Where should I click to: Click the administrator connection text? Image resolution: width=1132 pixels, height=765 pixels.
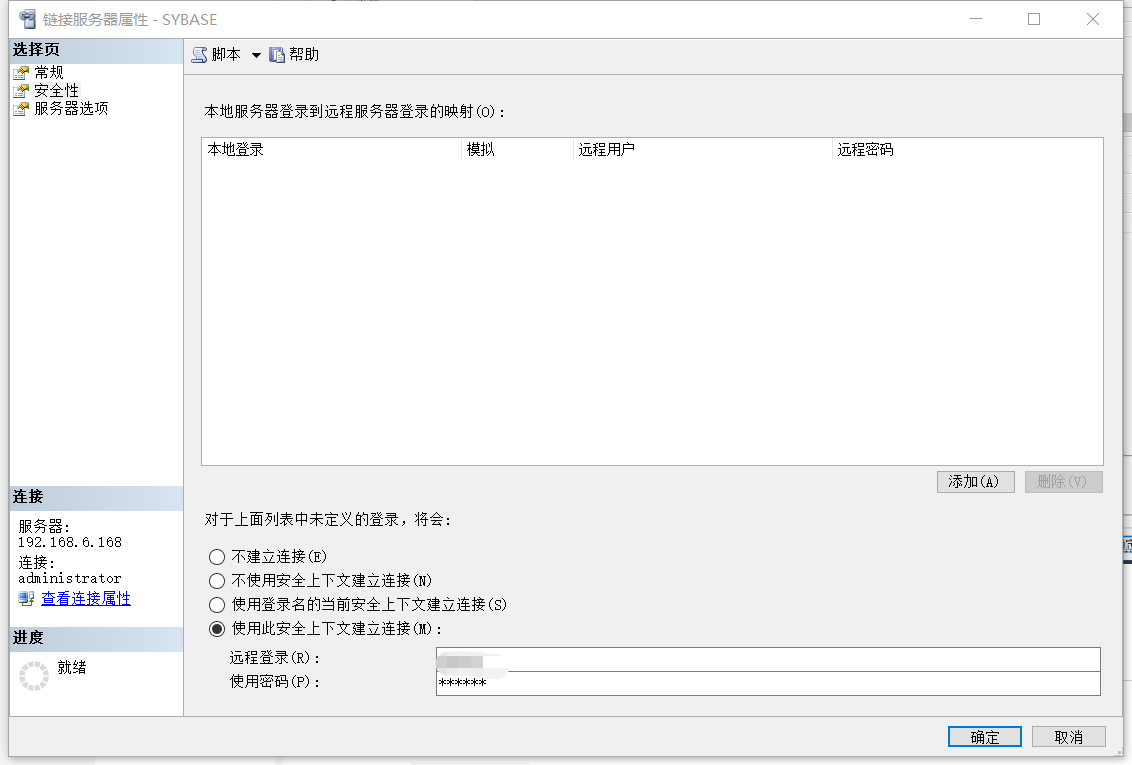[x=69, y=578]
